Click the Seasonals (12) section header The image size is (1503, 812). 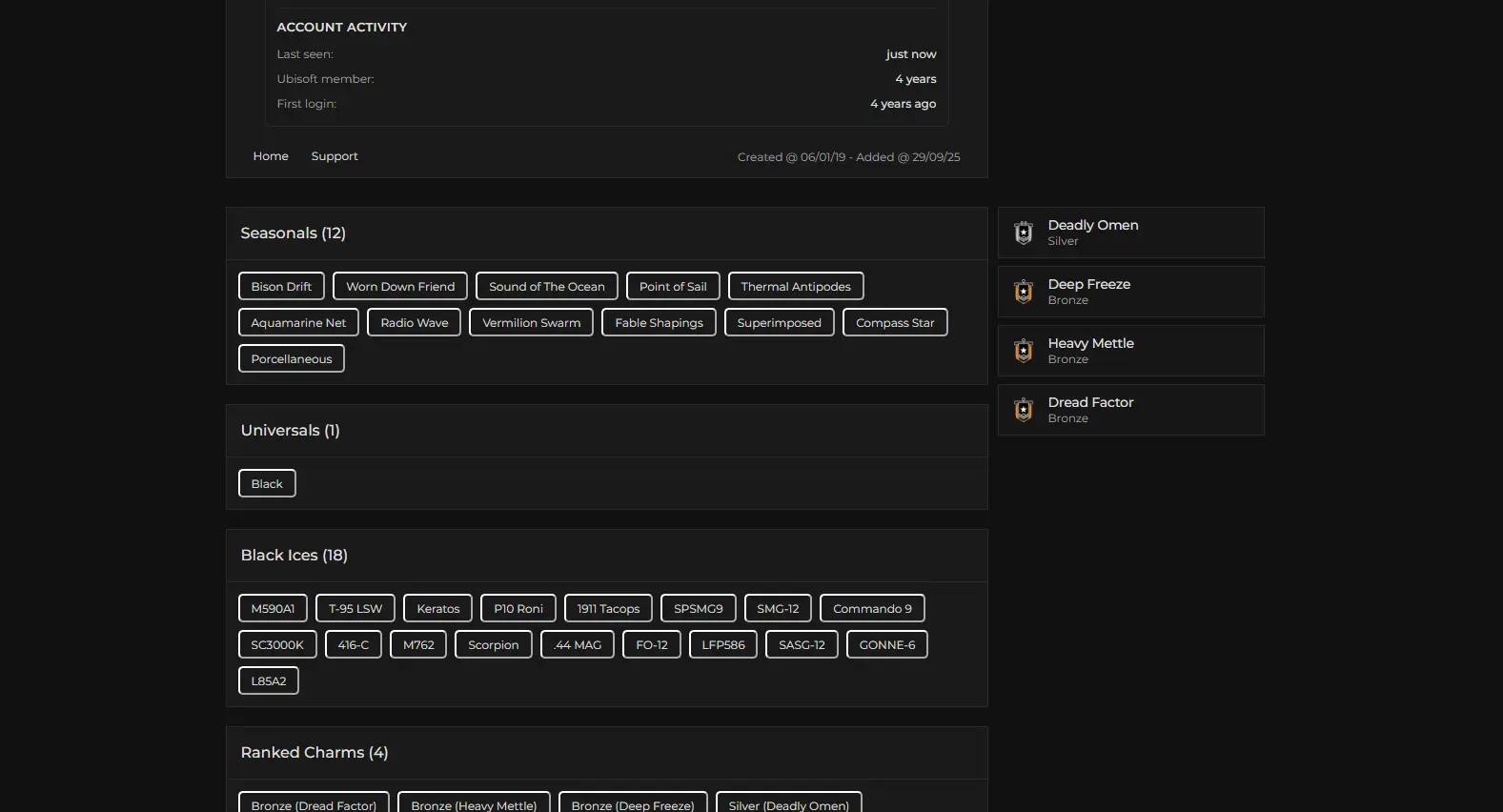point(294,233)
